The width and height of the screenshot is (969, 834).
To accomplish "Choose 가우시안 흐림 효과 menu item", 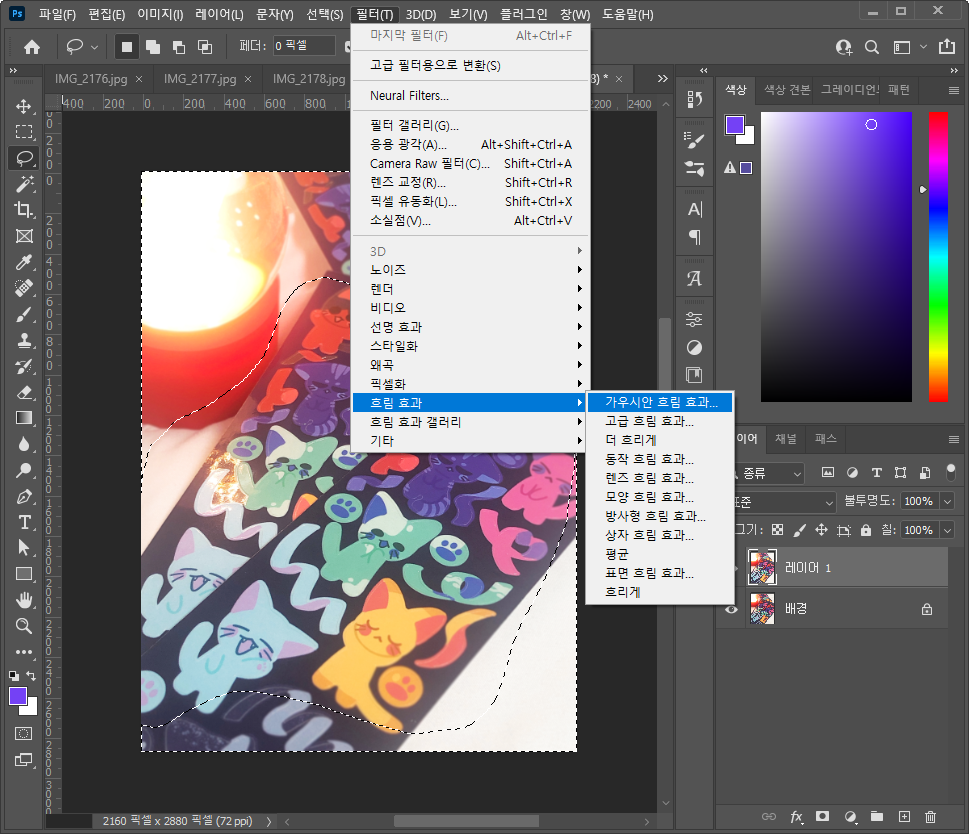I will point(660,402).
